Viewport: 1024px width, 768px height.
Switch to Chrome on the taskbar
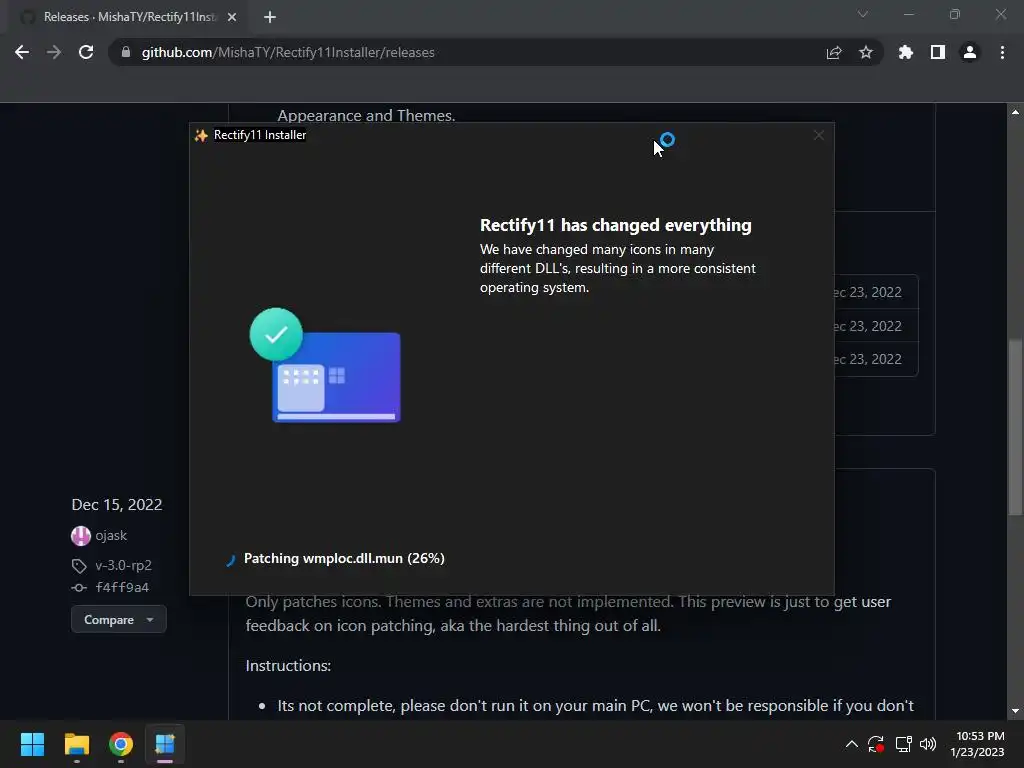[x=121, y=744]
